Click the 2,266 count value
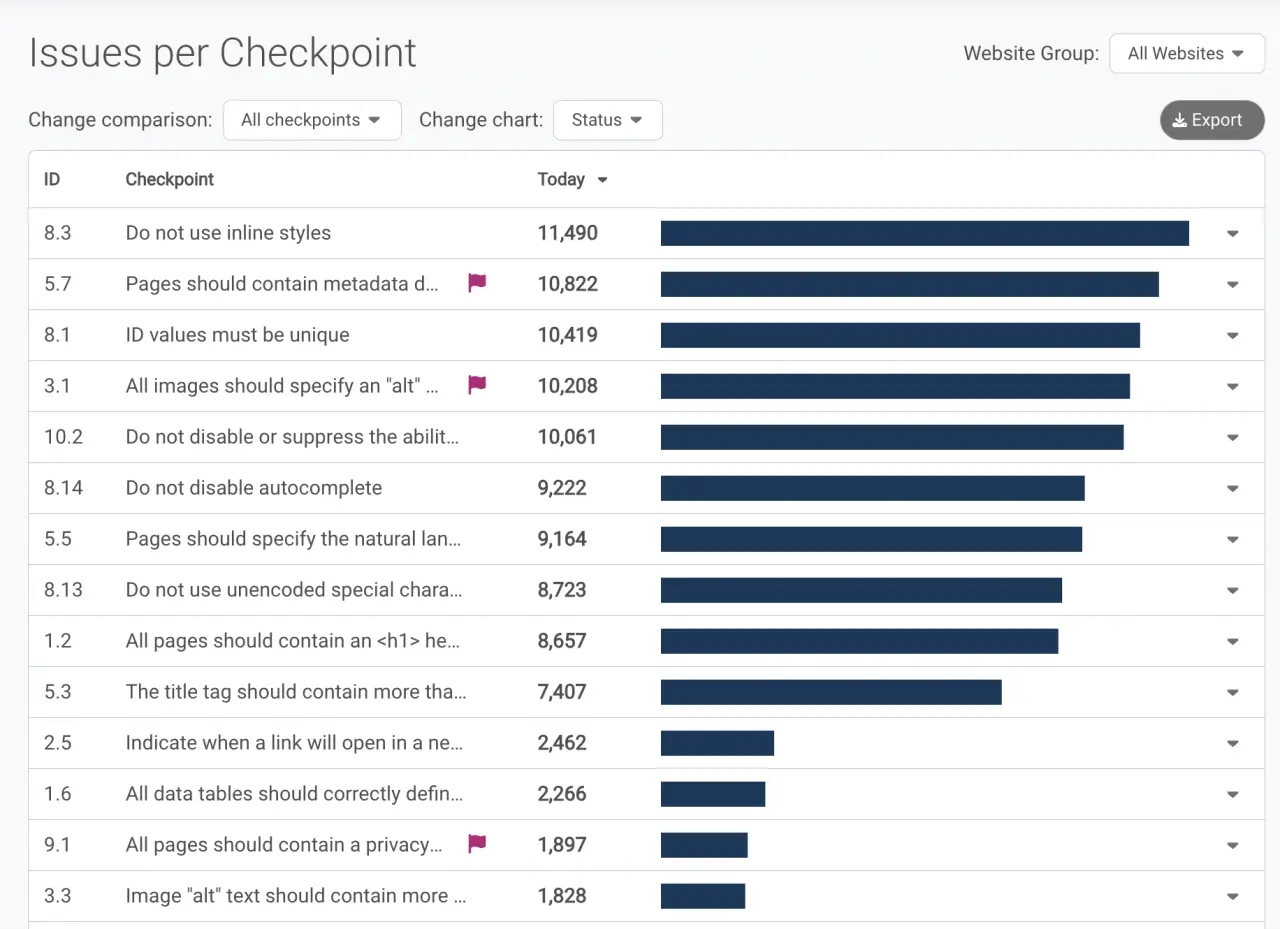1280x929 pixels. (x=562, y=794)
